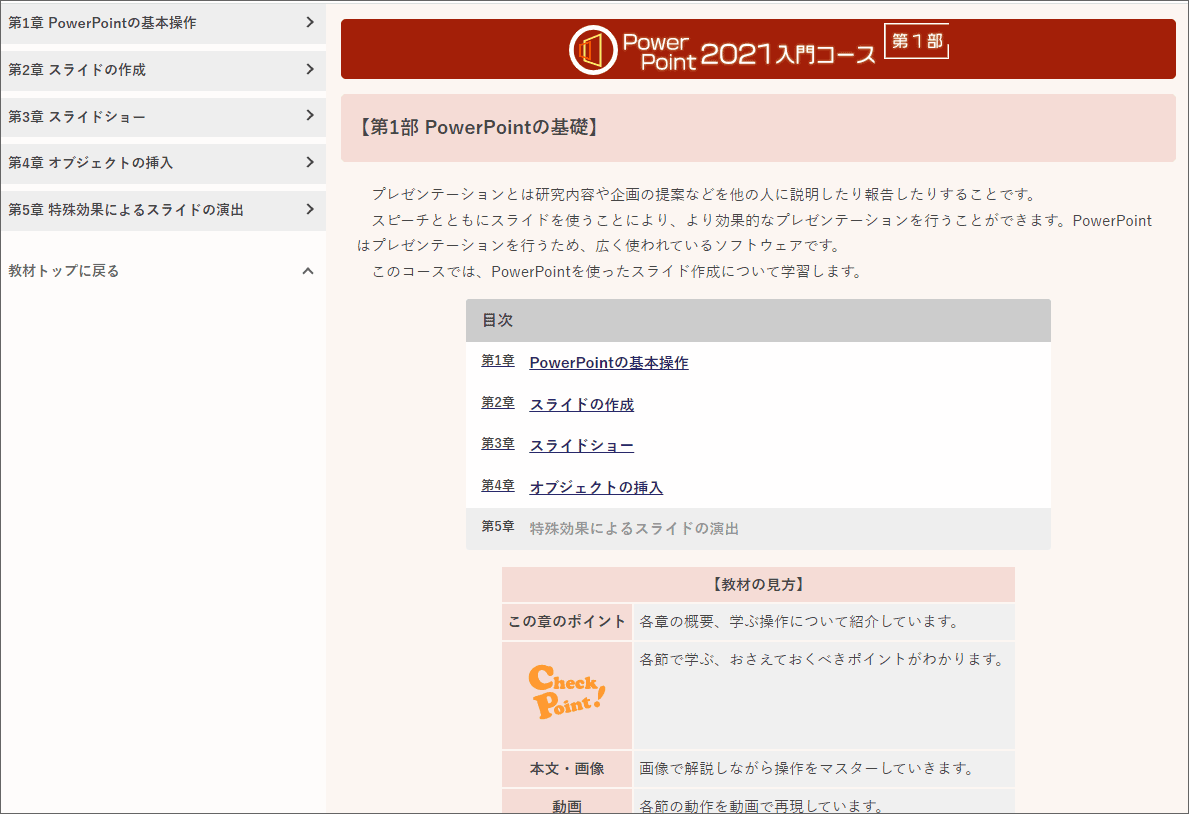
Task: Open sidebar item 第4章 オブジェクトの挿入
Action: click(163, 163)
